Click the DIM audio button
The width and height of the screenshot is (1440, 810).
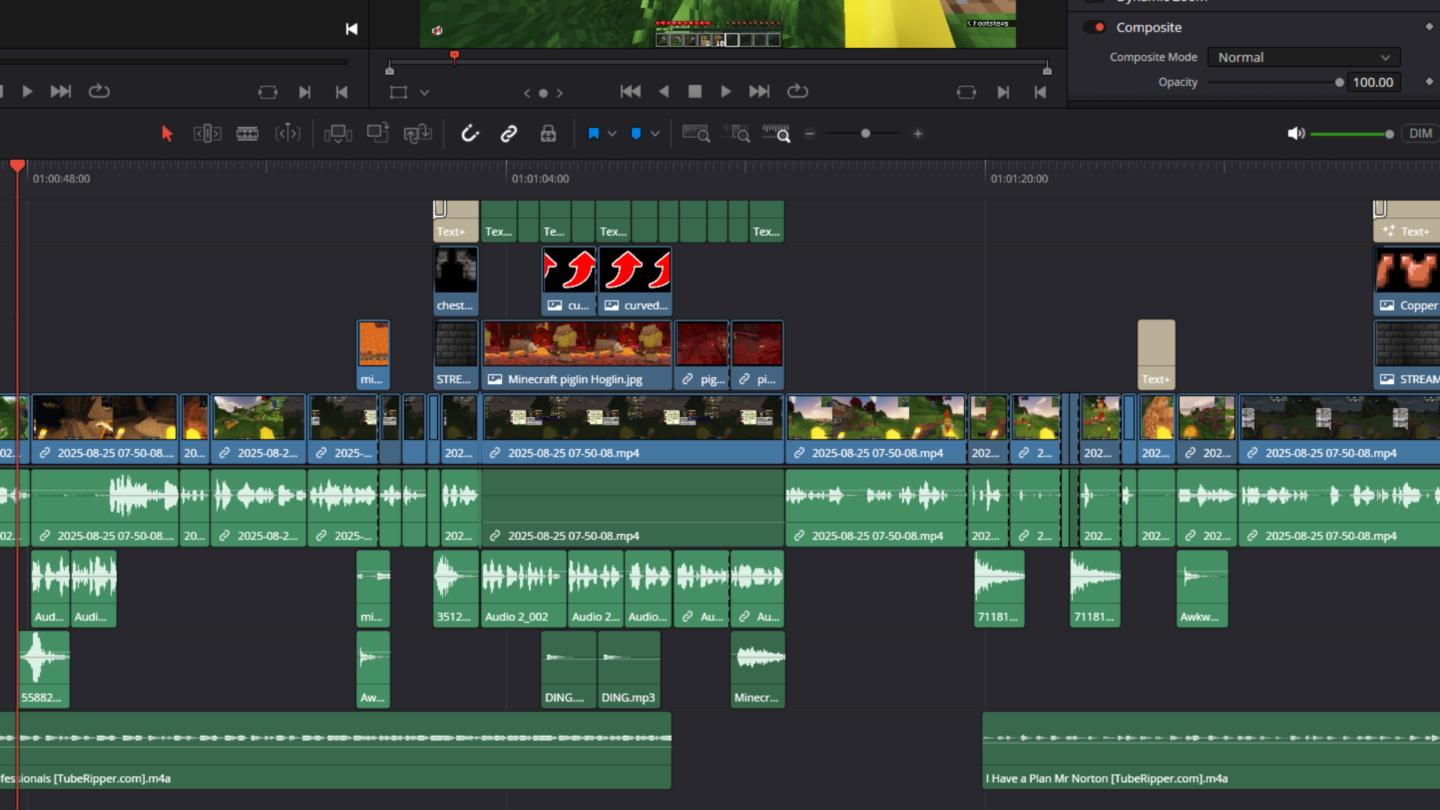tap(1420, 133)
